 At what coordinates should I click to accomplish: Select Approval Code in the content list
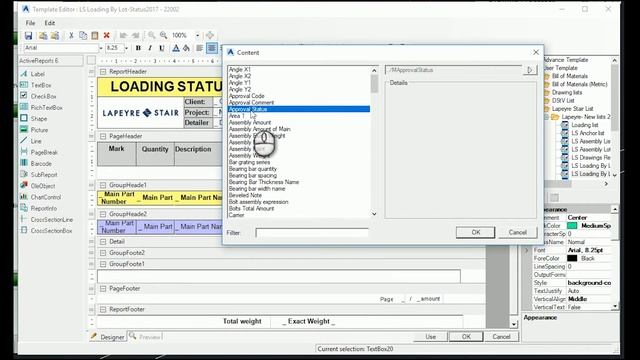tap(247, 96)
